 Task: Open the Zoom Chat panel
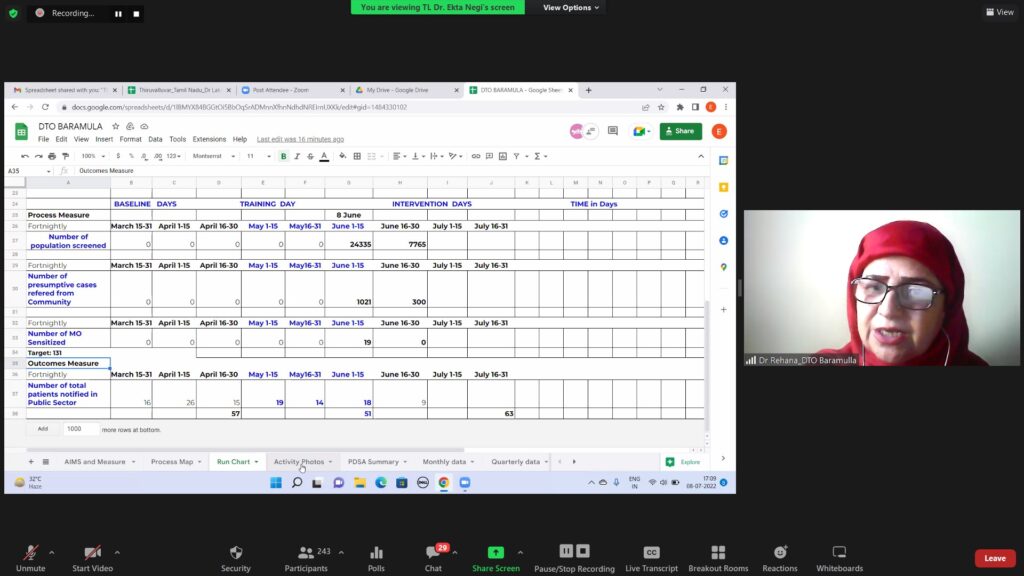(433, 557)
